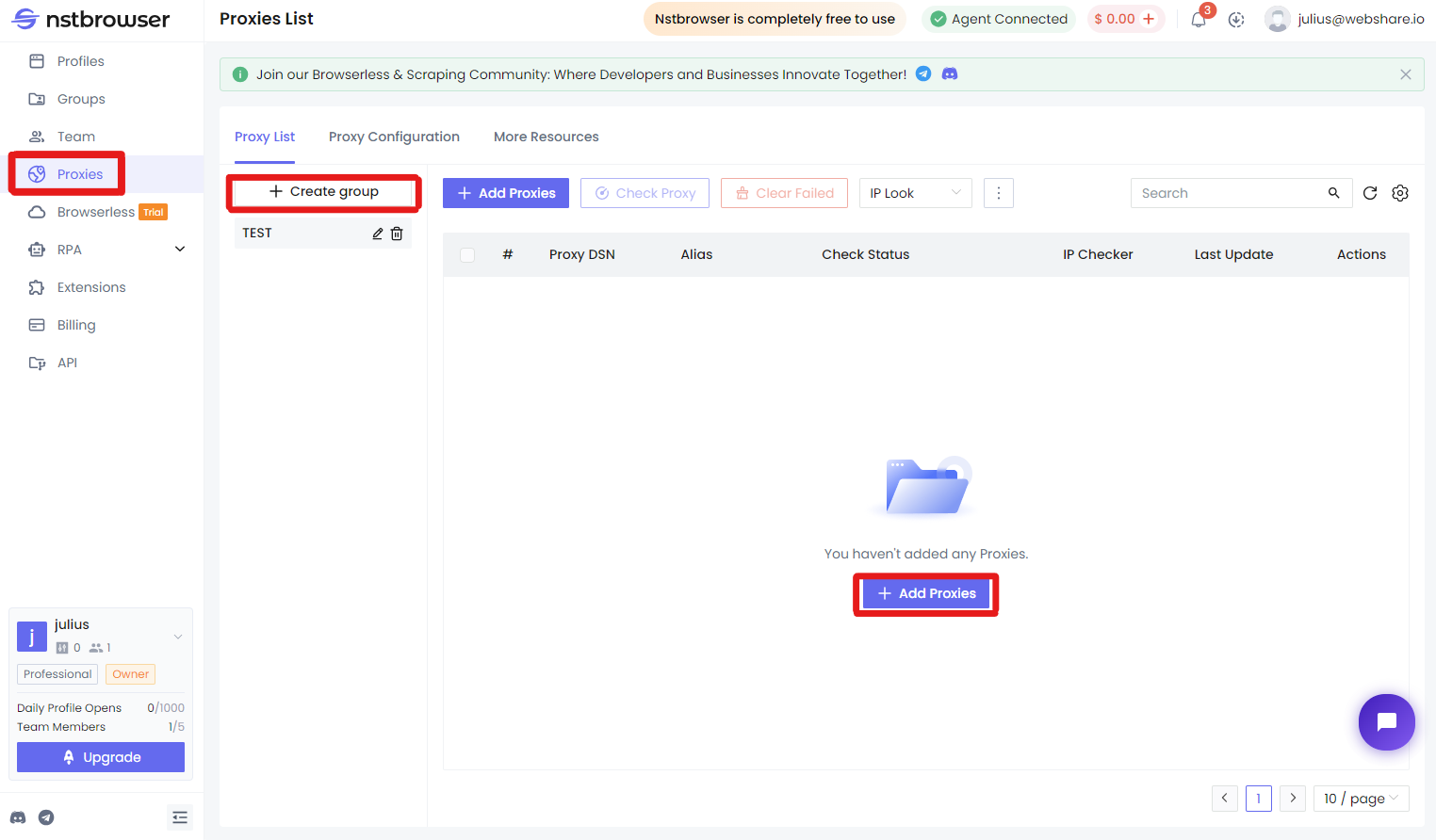Open Extensions page

(102, 287)
